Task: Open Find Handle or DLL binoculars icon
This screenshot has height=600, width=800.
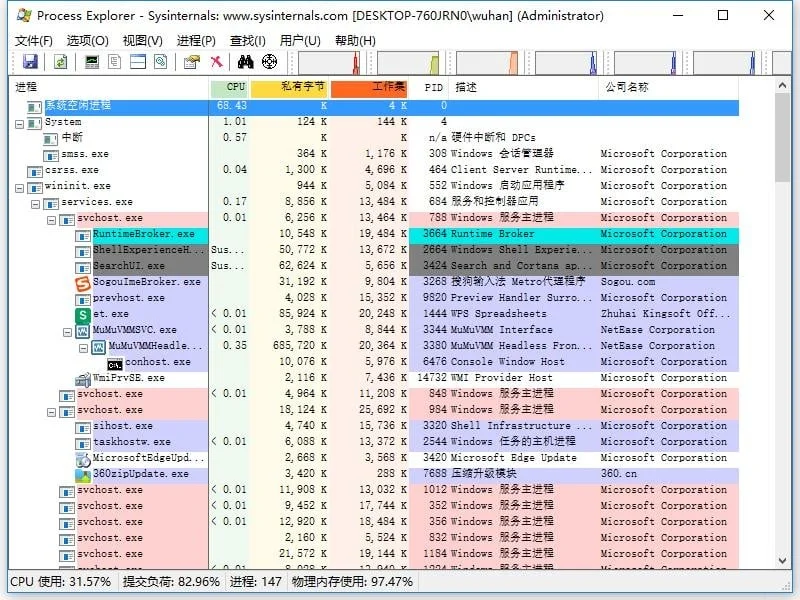Action: [246, 62]
